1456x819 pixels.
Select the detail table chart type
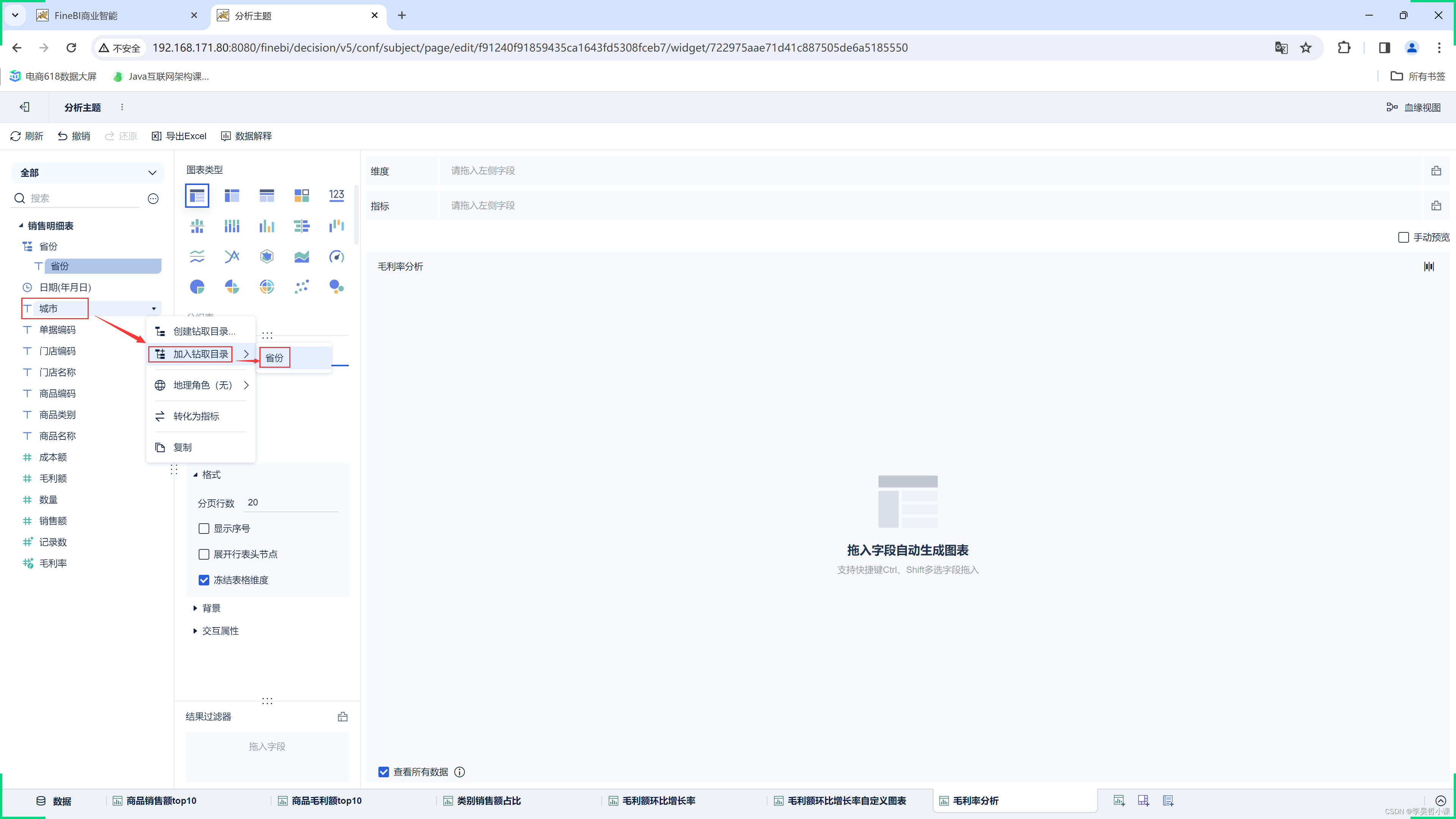(267, 196)
